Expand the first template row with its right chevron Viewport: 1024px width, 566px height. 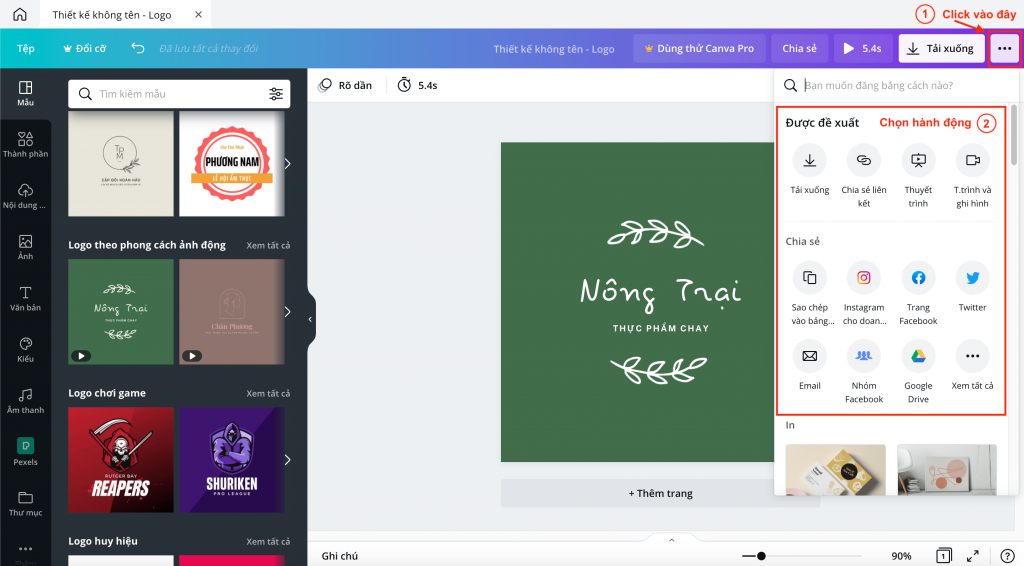[287, 163]
